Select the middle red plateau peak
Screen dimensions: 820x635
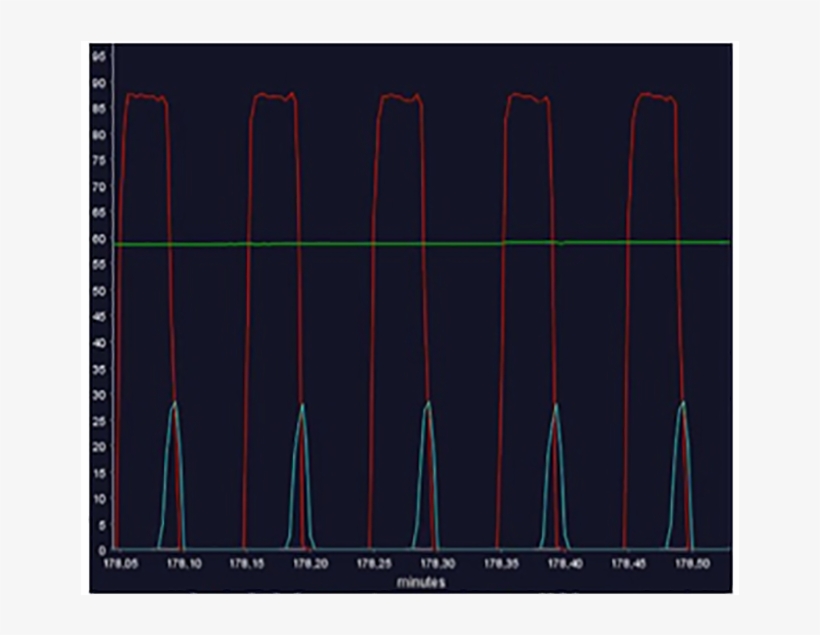pos(402,96)
